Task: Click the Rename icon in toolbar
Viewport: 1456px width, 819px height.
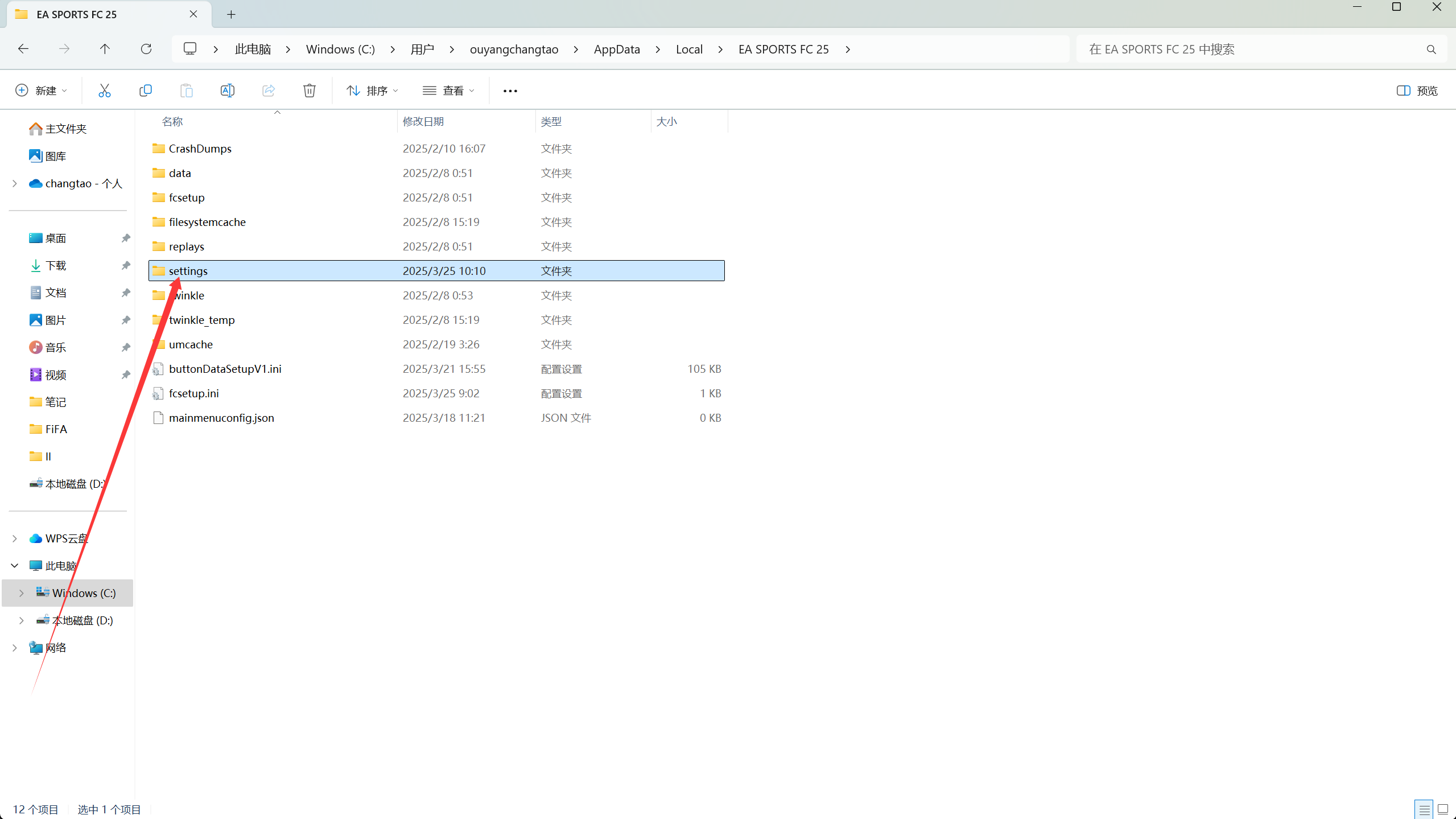Action: coord(227,90)
